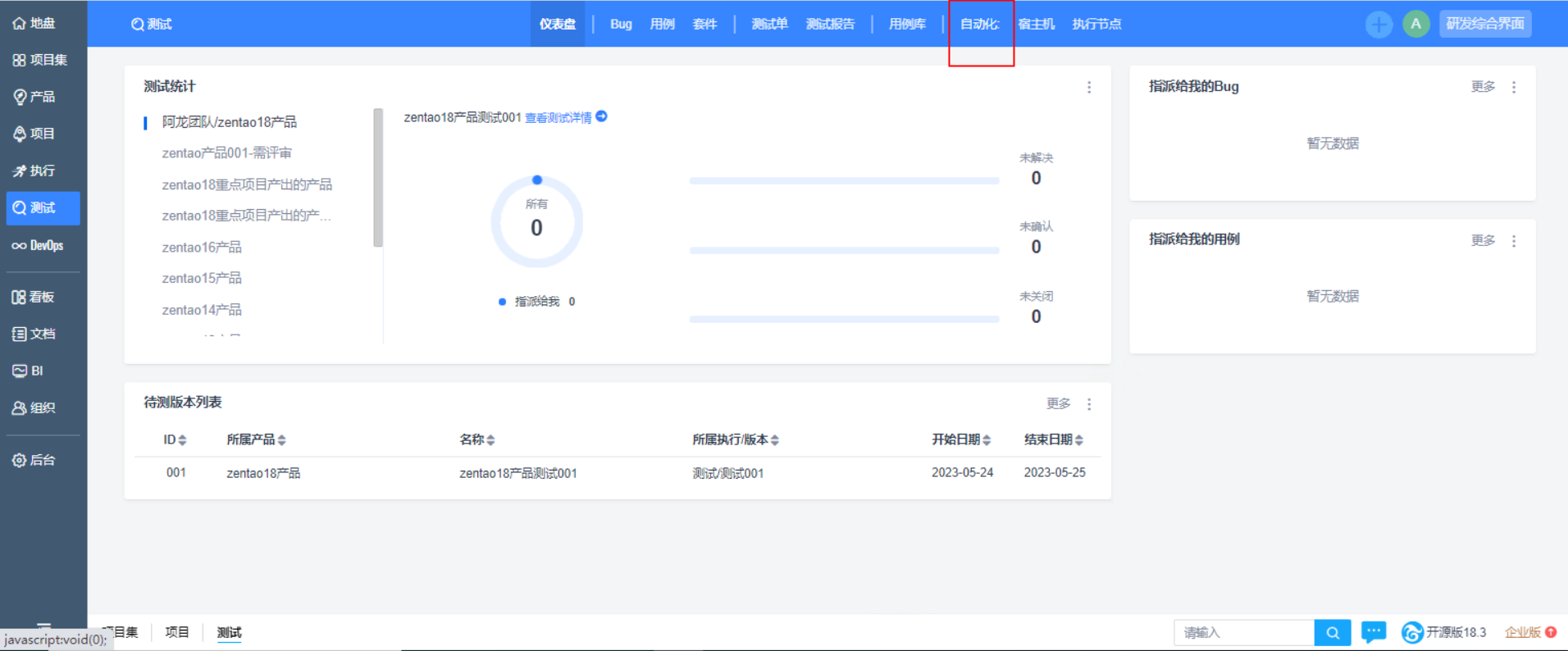Click the product list vertical scrollbar
Image resolution: width=1568 pixels, height=651 pixels.
point(378,177)
